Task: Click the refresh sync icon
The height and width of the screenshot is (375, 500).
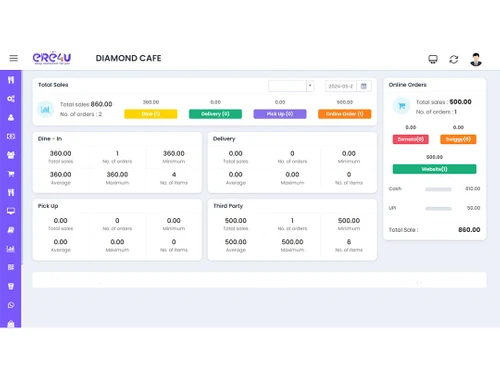Action: point(454,59)
